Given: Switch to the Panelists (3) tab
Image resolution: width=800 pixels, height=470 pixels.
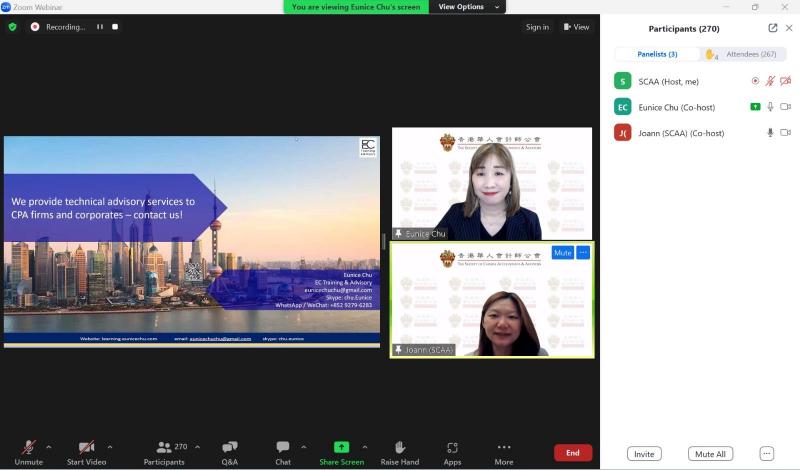Looking at the screenshot, I should 657,54.
